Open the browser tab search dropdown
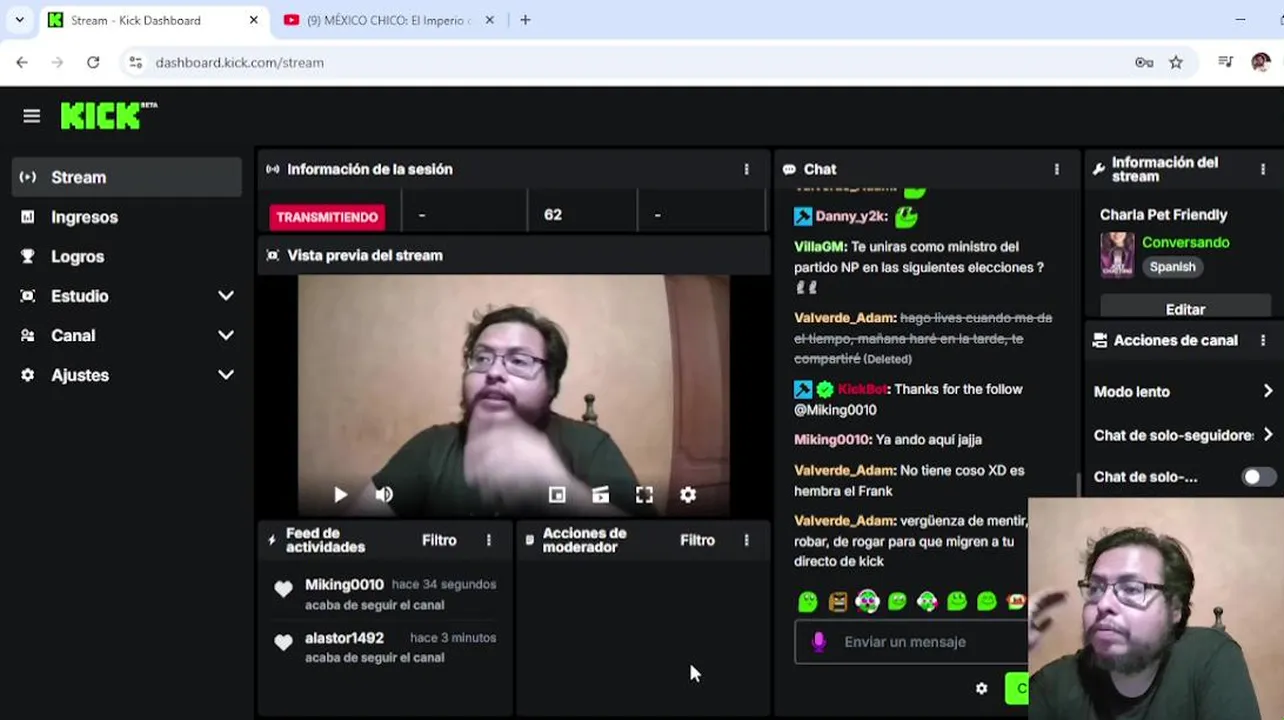1284x720 pixels. [x=19, y=20]
